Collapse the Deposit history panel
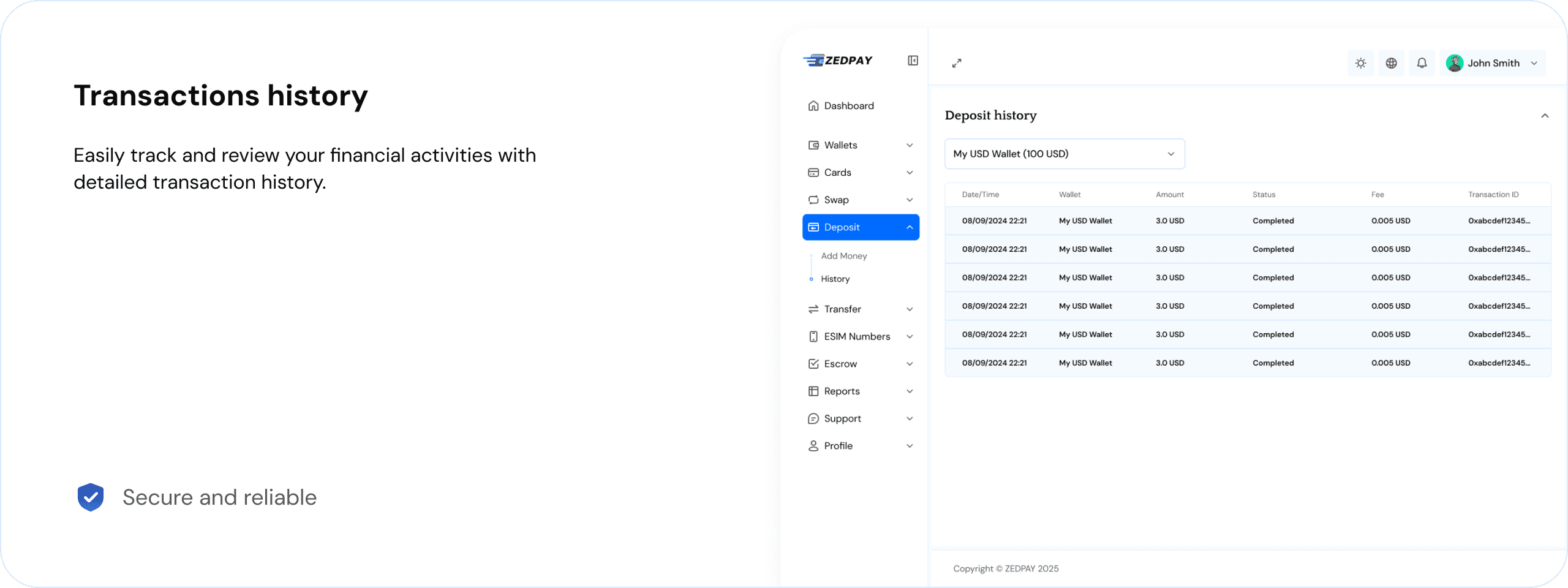 tap(1545, 115)
